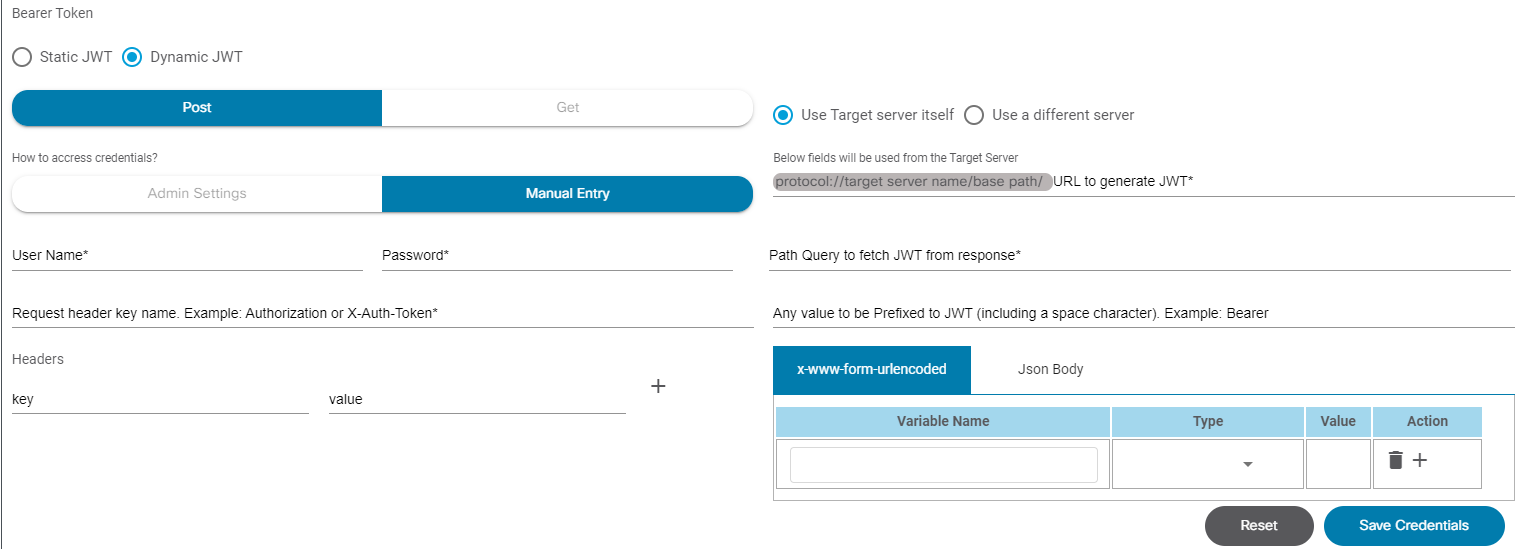The height and width of the screenshot is (549, 1537).
Task: Select the Admin Settings credentials tab
Action: [197, 194]
